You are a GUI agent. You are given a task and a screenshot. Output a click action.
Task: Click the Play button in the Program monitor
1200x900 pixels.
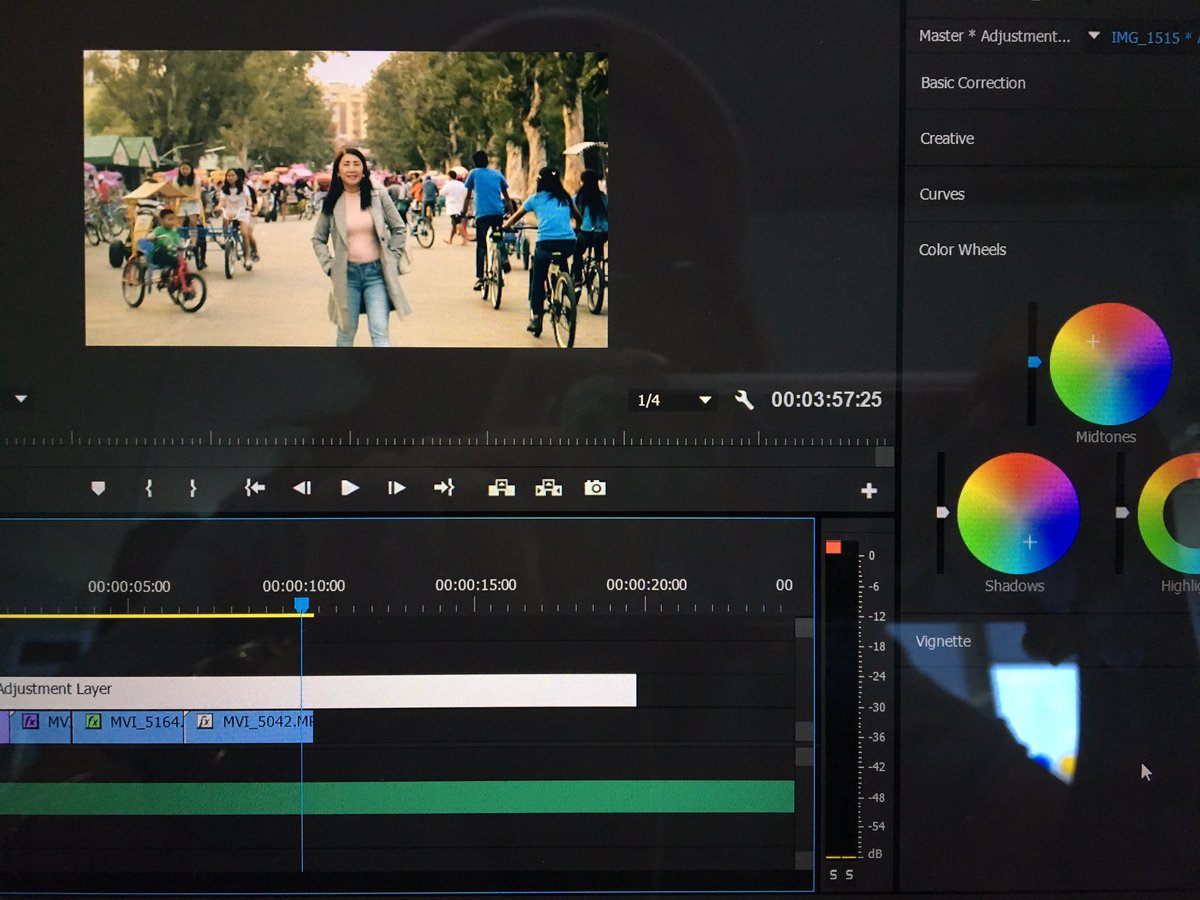[349, 488]
